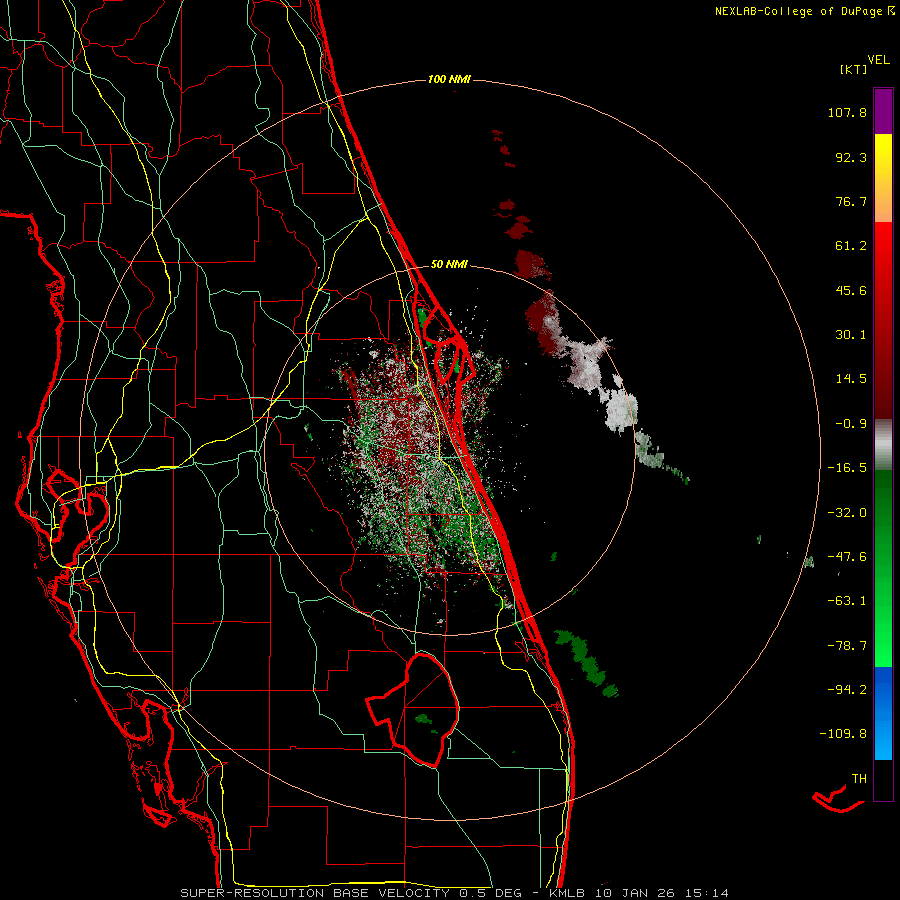The height and width of the screenshot is (900, 900).
Task: Click the -94.2 velocity scale value
Action: pos(847,689)
